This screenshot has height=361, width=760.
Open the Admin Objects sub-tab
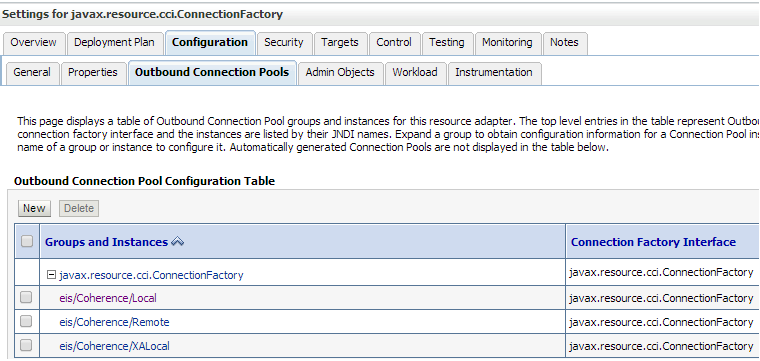tap(340, 73)
